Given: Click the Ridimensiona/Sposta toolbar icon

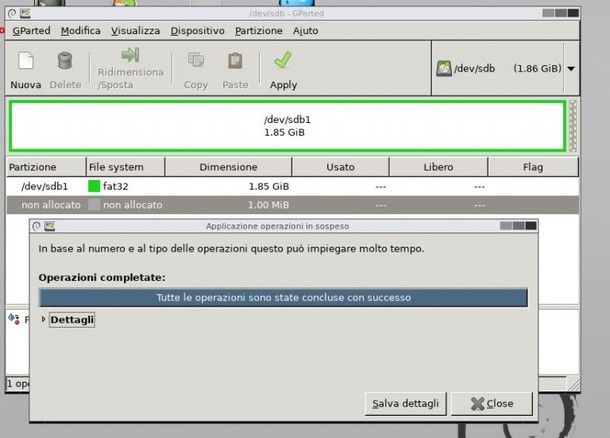Looking at the screenshot, I should coord(130,55).
